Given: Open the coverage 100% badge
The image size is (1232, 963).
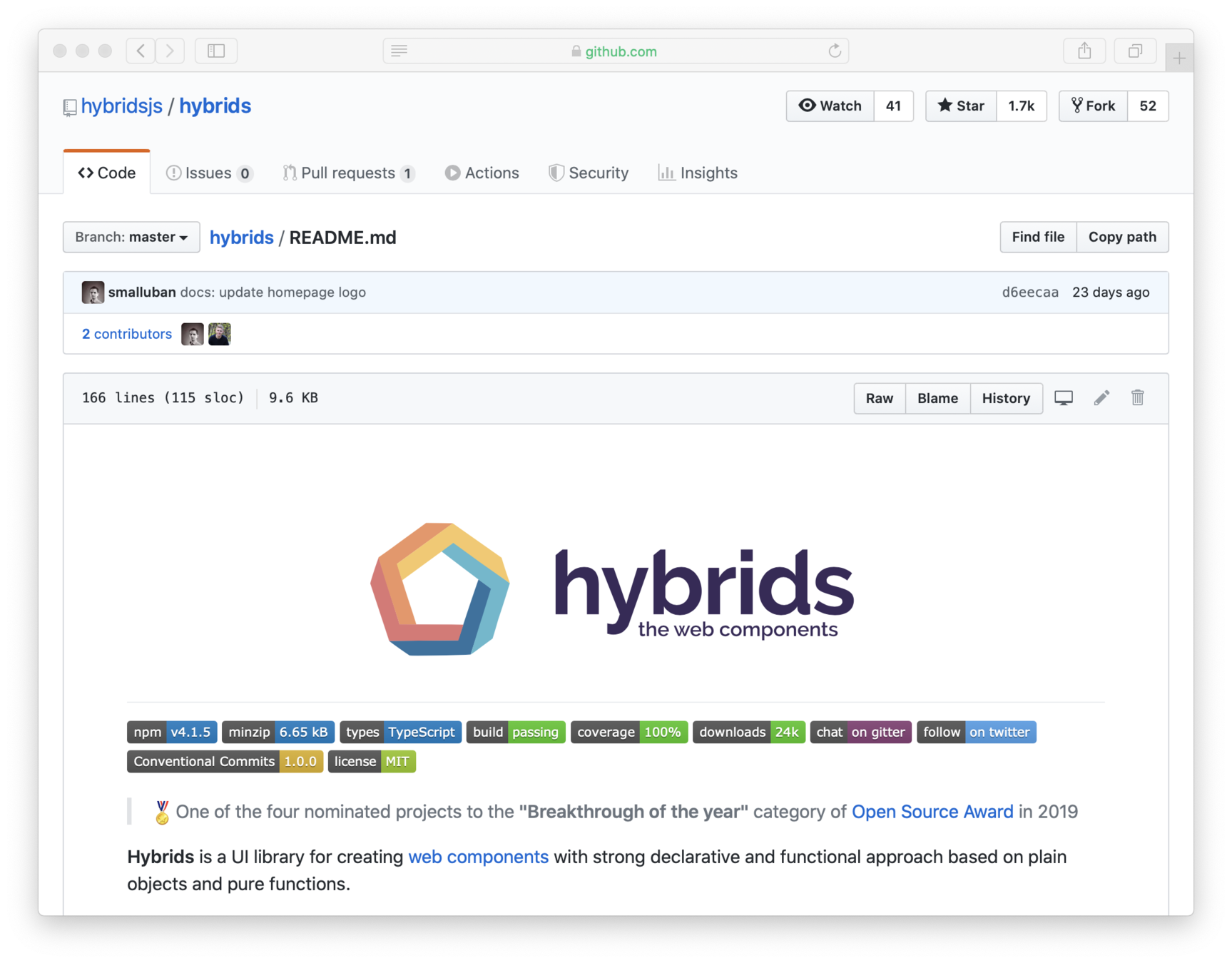Looking at the screenshot, I should [x=629, y=732].
